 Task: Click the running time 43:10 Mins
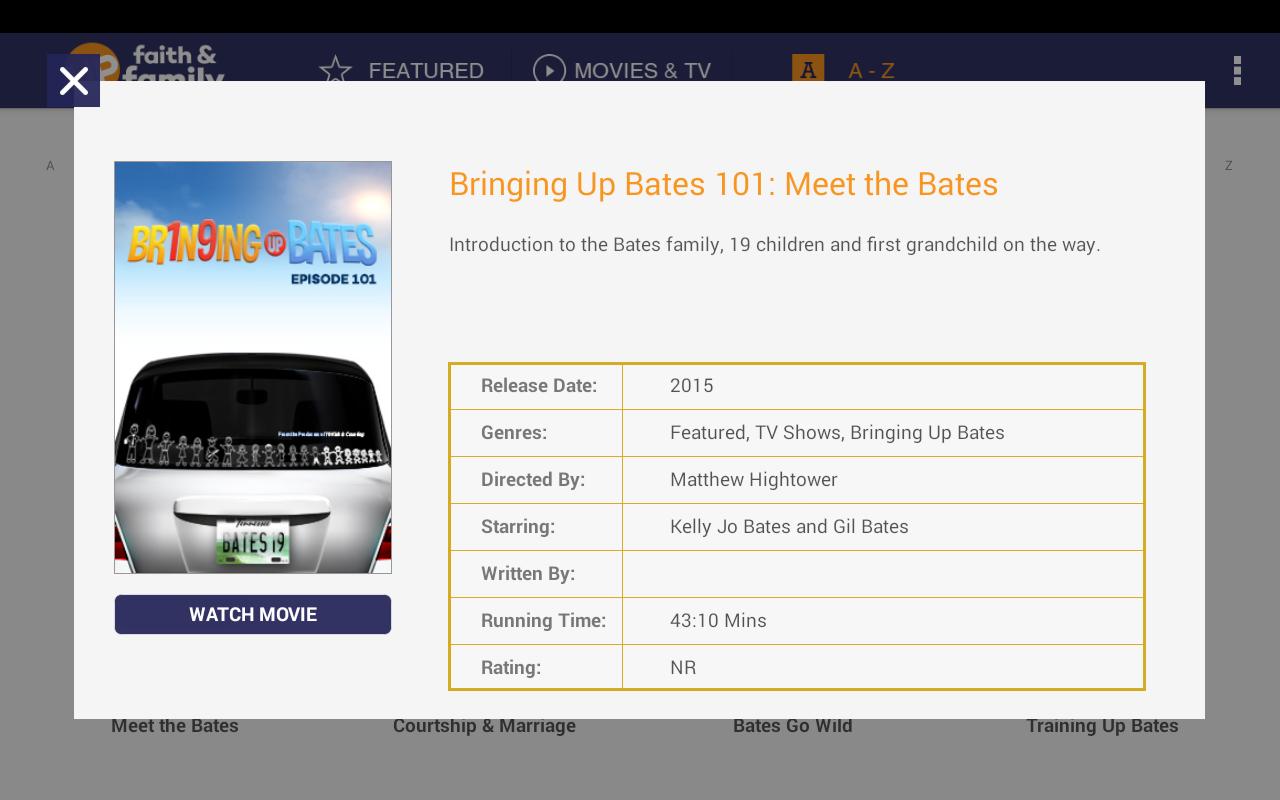click(x=718, y=620)
